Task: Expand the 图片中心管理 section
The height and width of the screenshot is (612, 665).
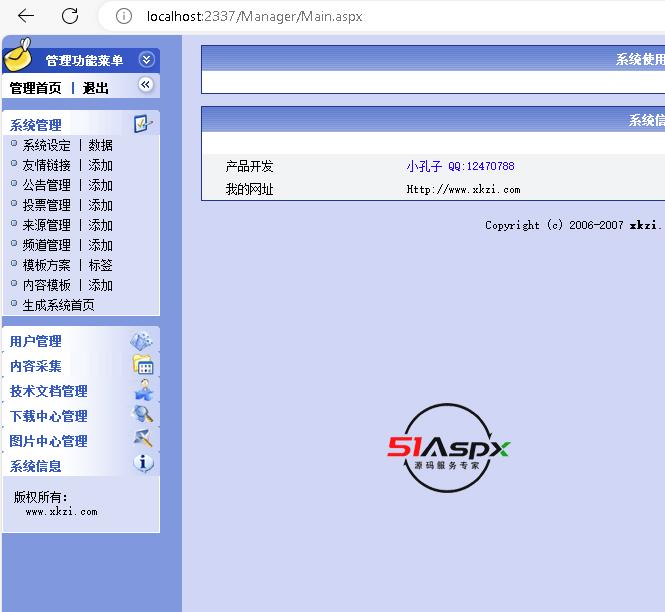Action: click(49, 441)
